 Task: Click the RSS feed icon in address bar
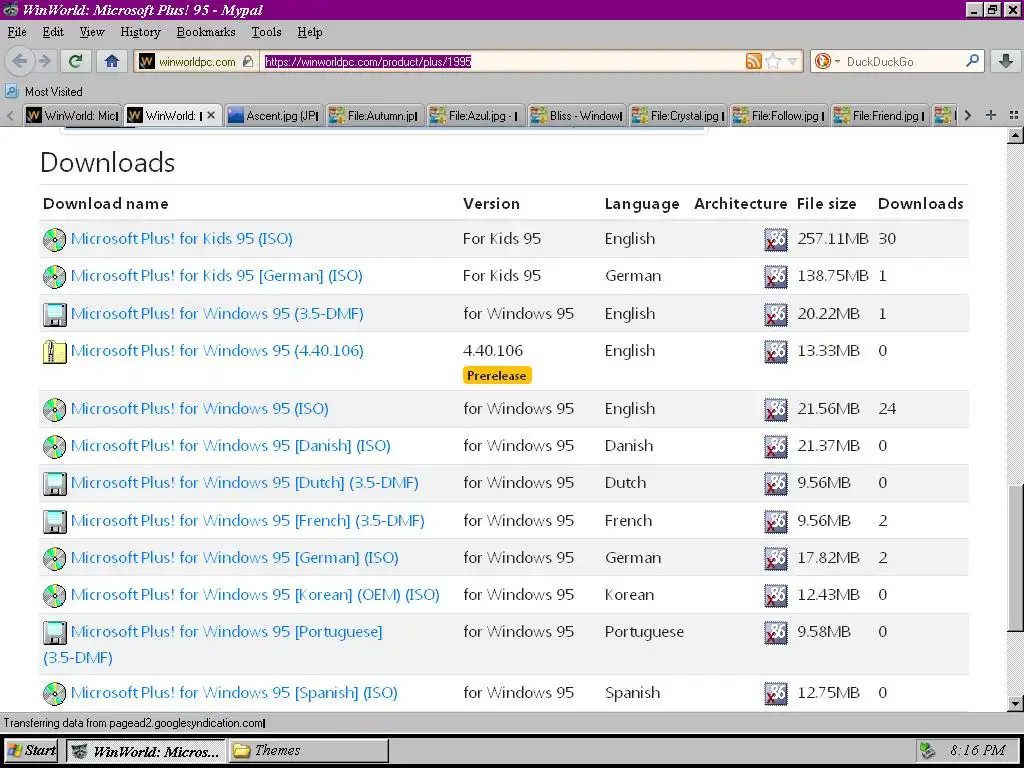tap(753, 61)
